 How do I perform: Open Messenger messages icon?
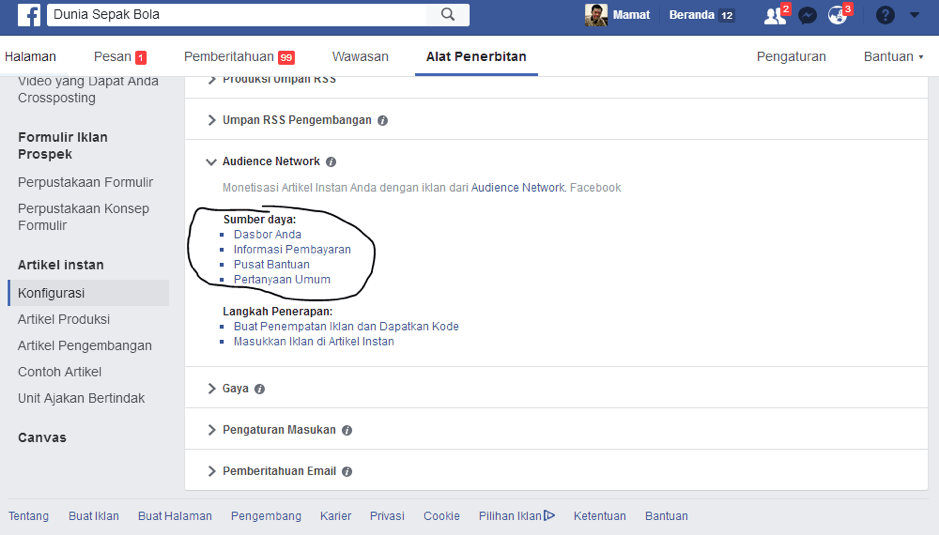point(807,15)
